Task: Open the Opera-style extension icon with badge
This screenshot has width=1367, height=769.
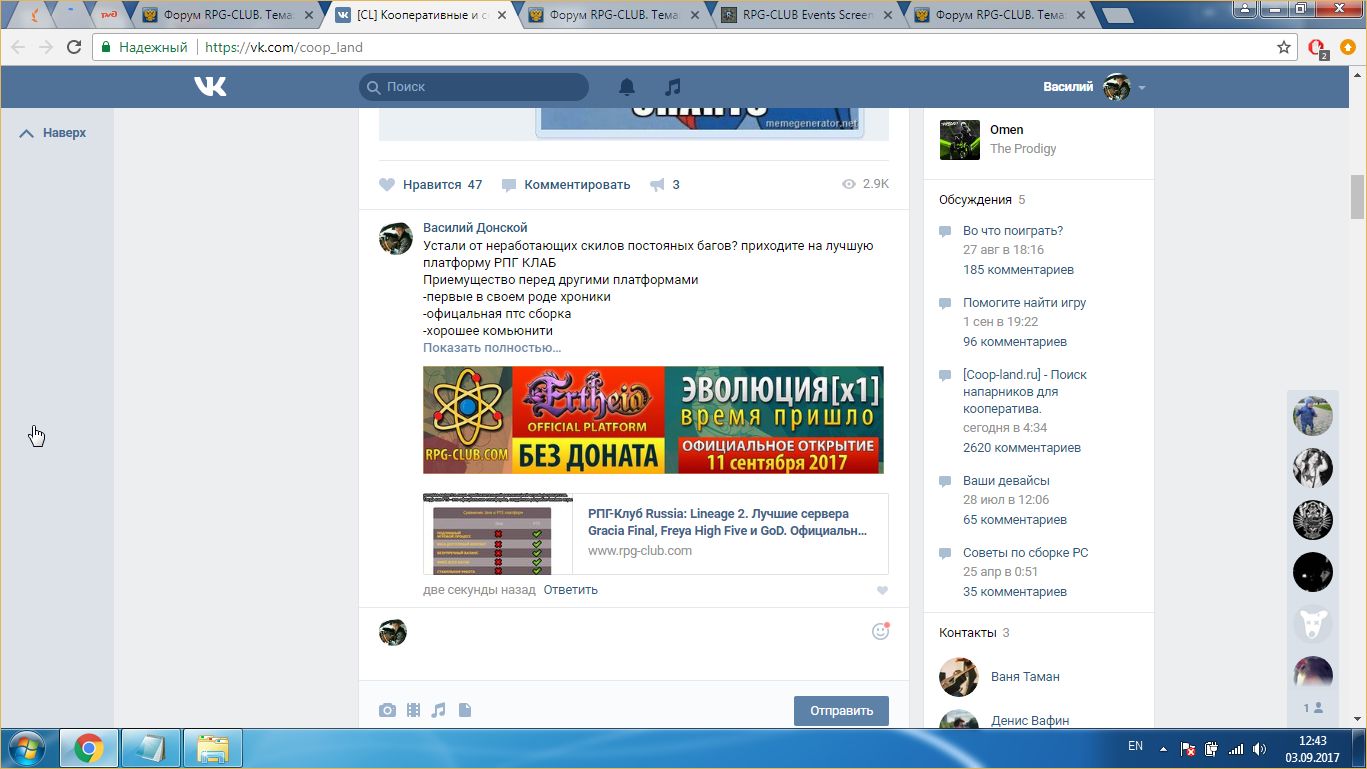Action: [1318, 48]
